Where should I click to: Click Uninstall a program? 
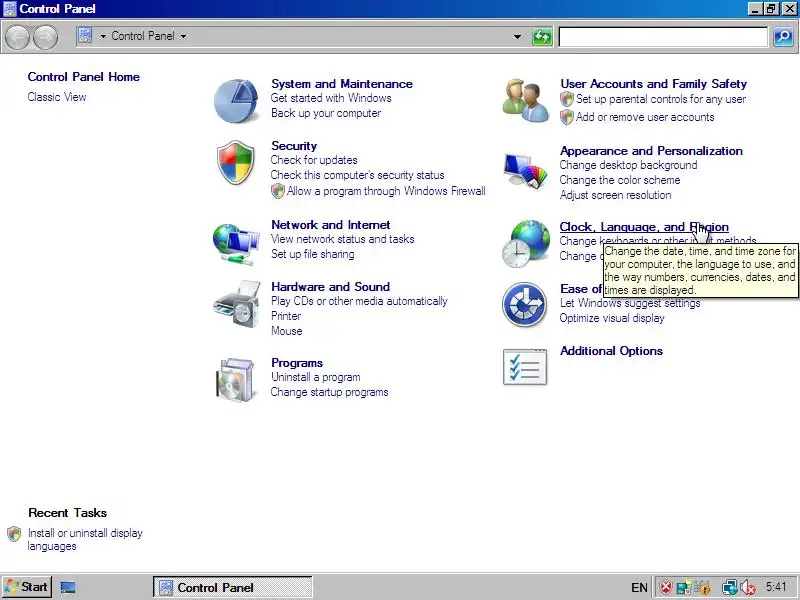[315, 378]
